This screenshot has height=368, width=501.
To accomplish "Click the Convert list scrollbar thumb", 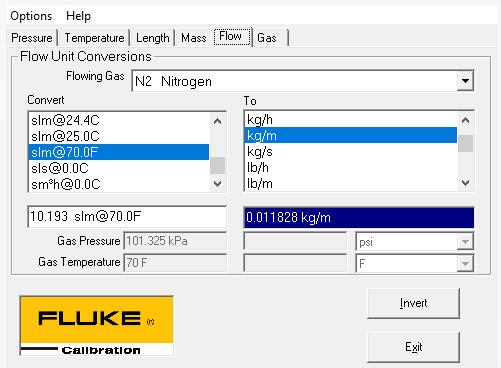I will click(217, 165).
